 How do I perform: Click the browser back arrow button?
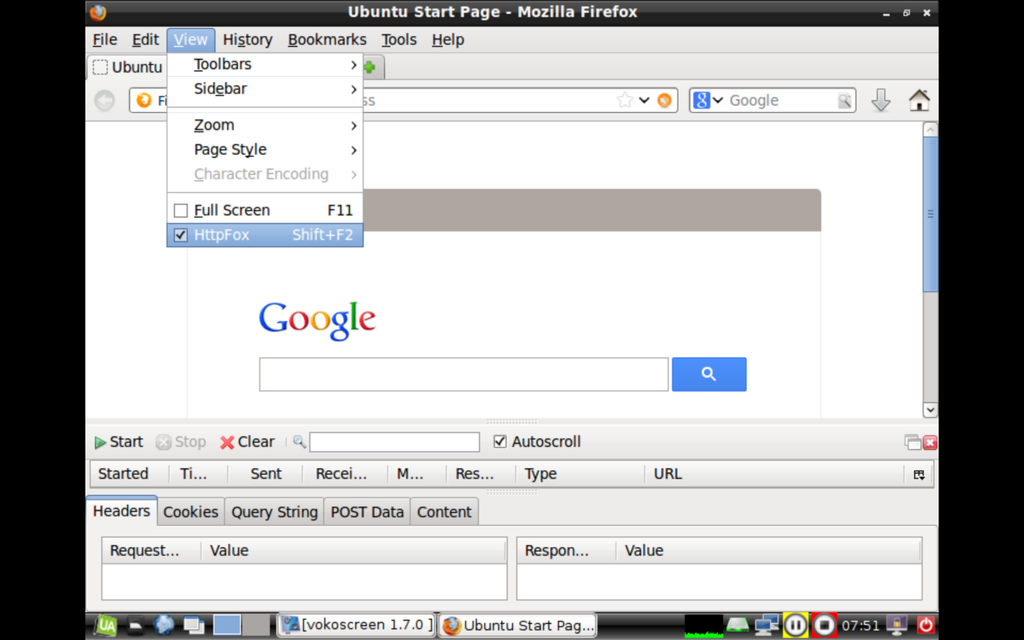pyautogui.click(x=104, y=101)
